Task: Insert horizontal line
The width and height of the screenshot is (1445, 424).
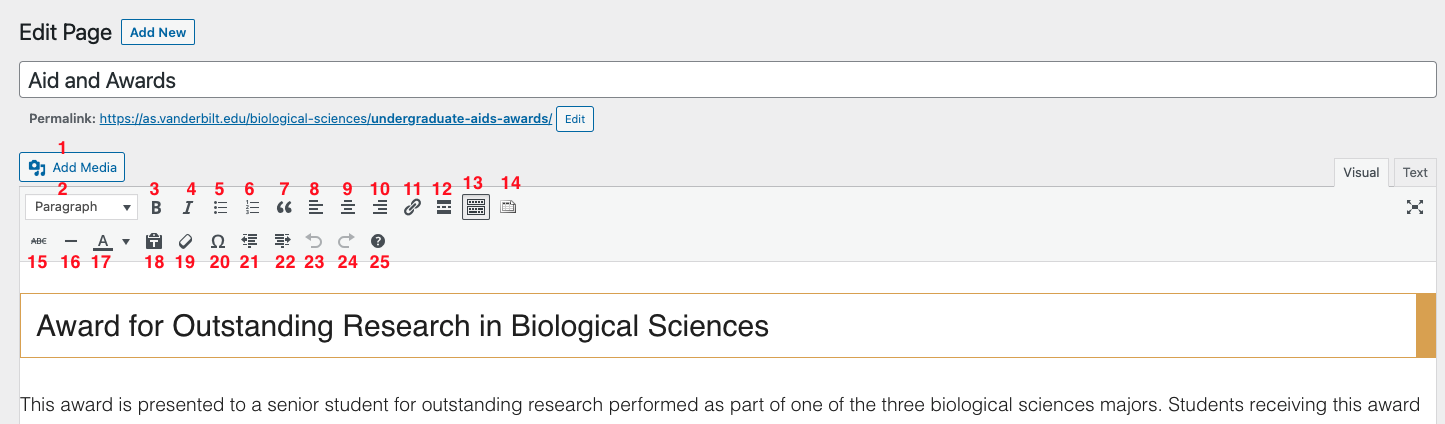Action: (x=70, y=241)
